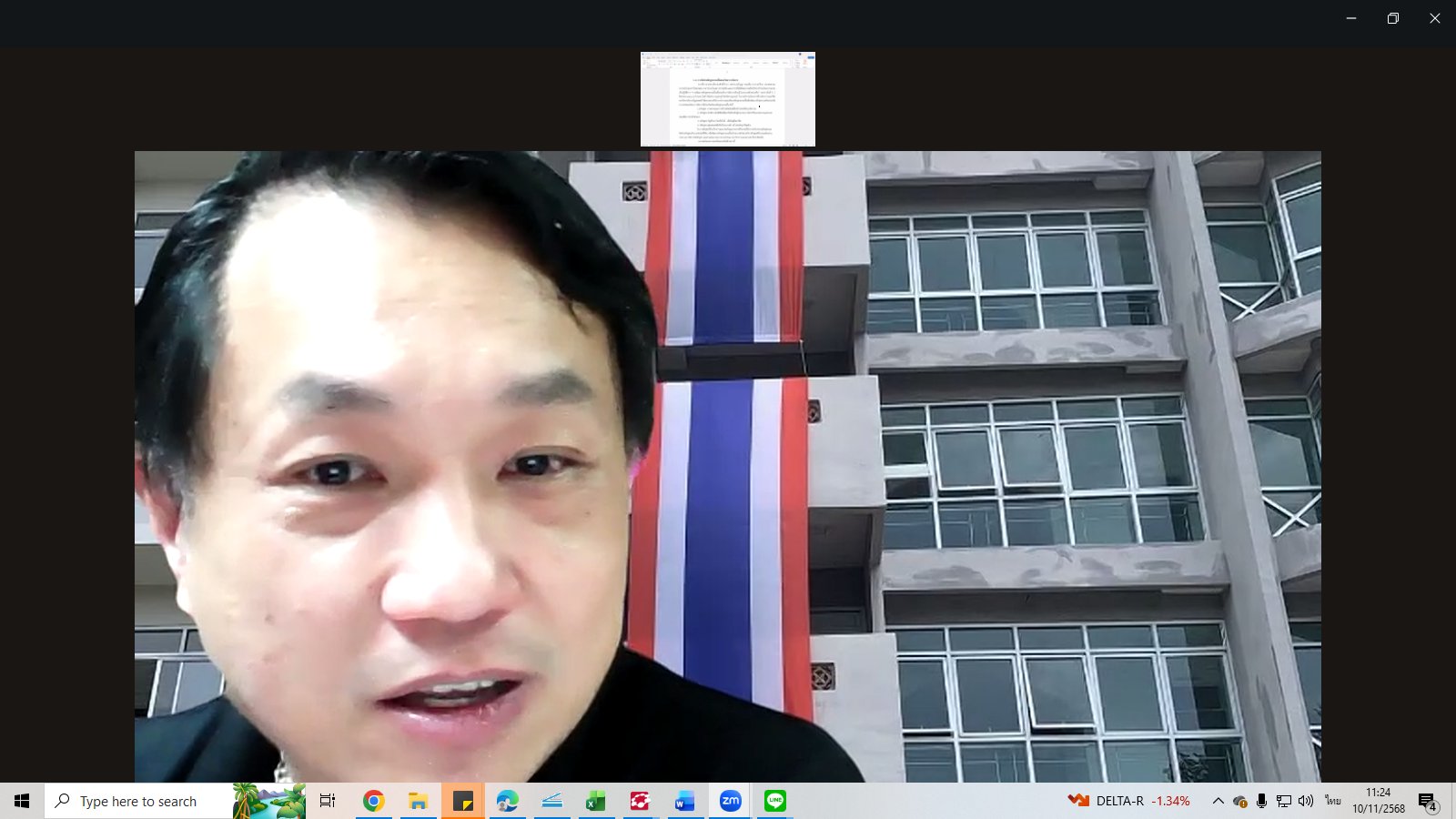Image resolution: width=1456 pixels, height=819 pixels.
Task: Click the DELTA-R stock ticker widget
Action: (1129, 801)
